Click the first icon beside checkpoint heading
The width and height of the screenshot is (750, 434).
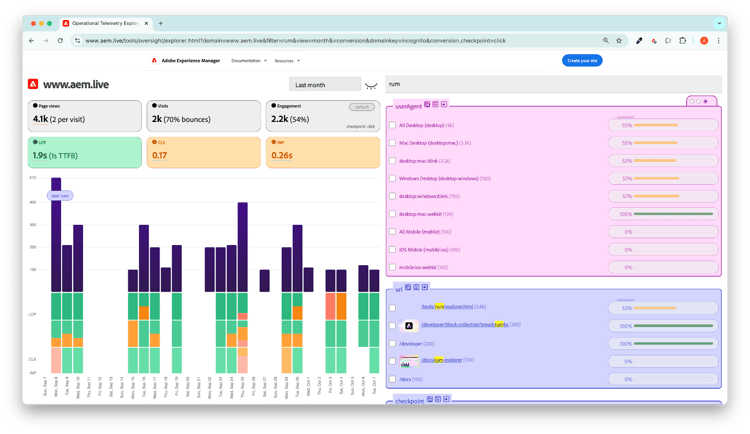(x=430, y=398)
